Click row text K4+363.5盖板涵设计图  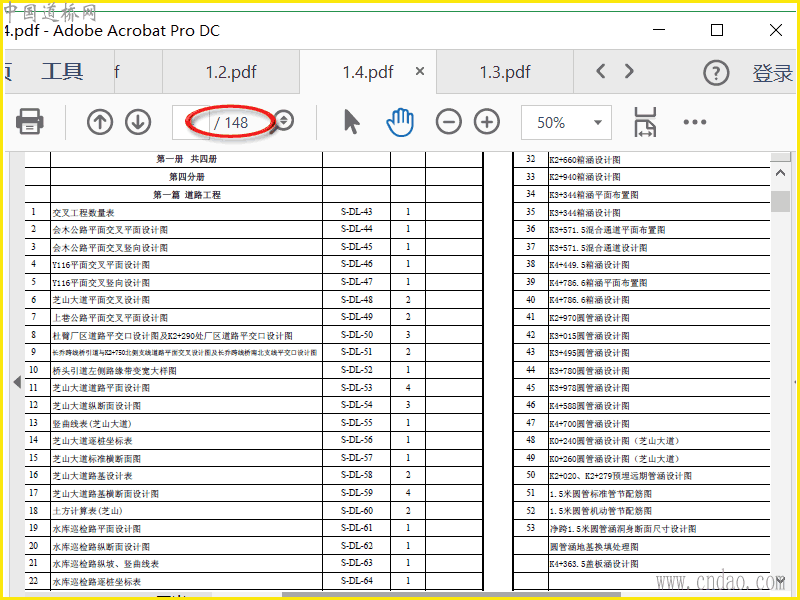(594, 564)
